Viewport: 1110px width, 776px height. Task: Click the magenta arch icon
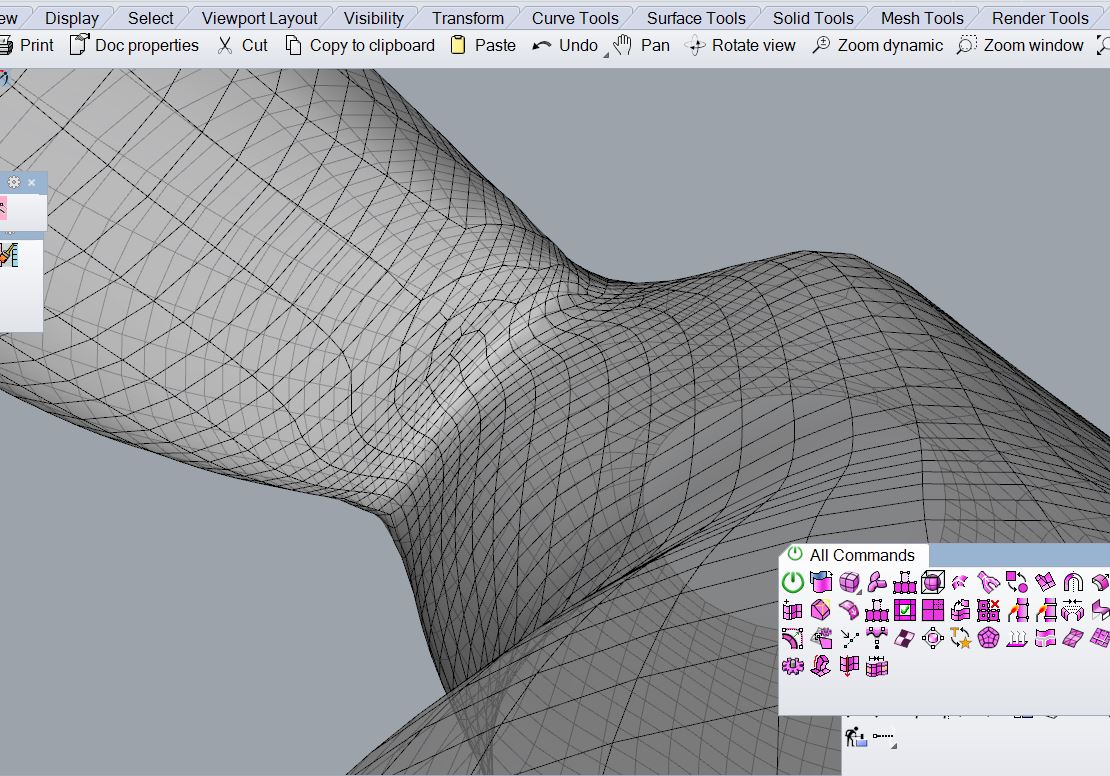coord(1073,582)
